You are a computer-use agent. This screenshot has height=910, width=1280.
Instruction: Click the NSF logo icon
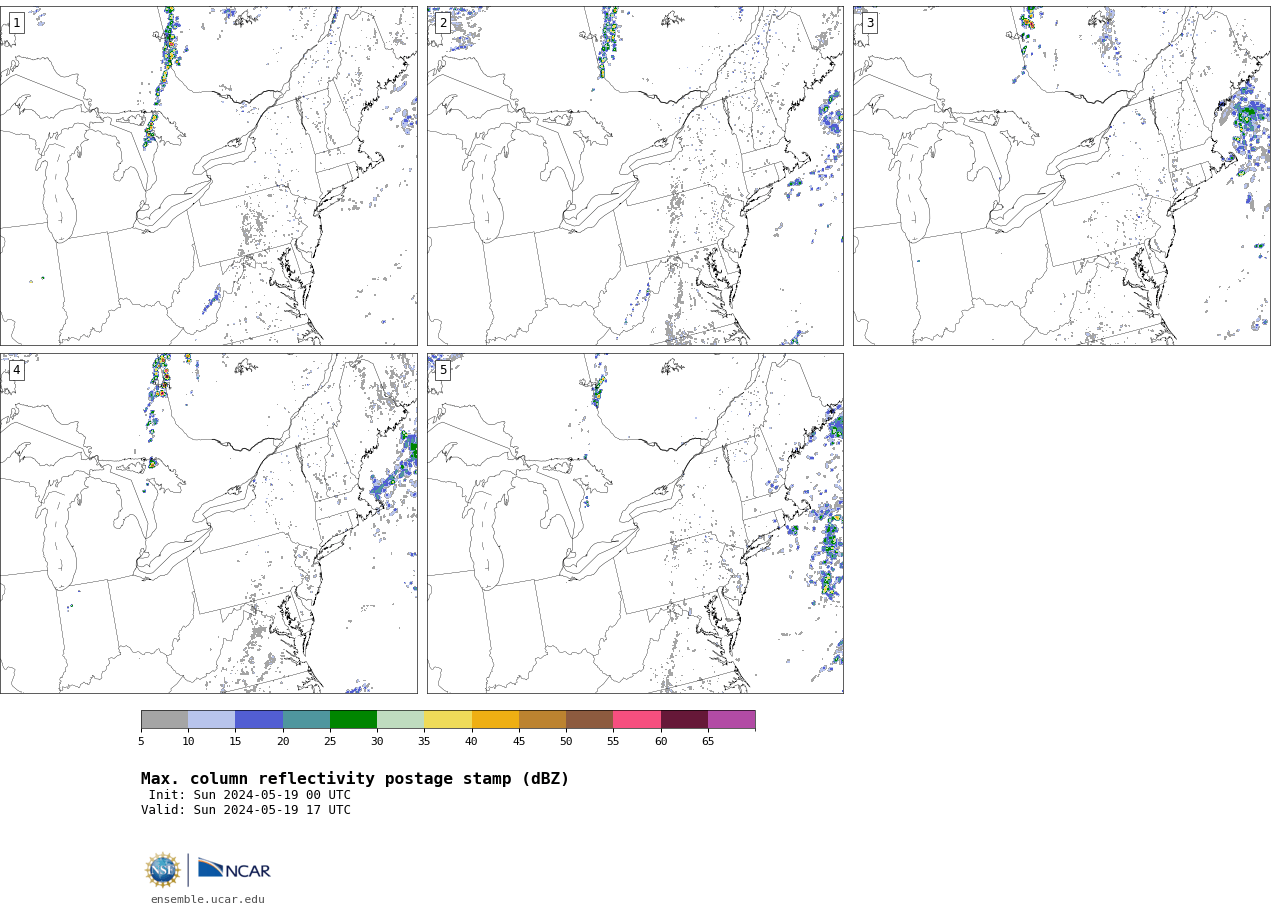tap(162, 870)
